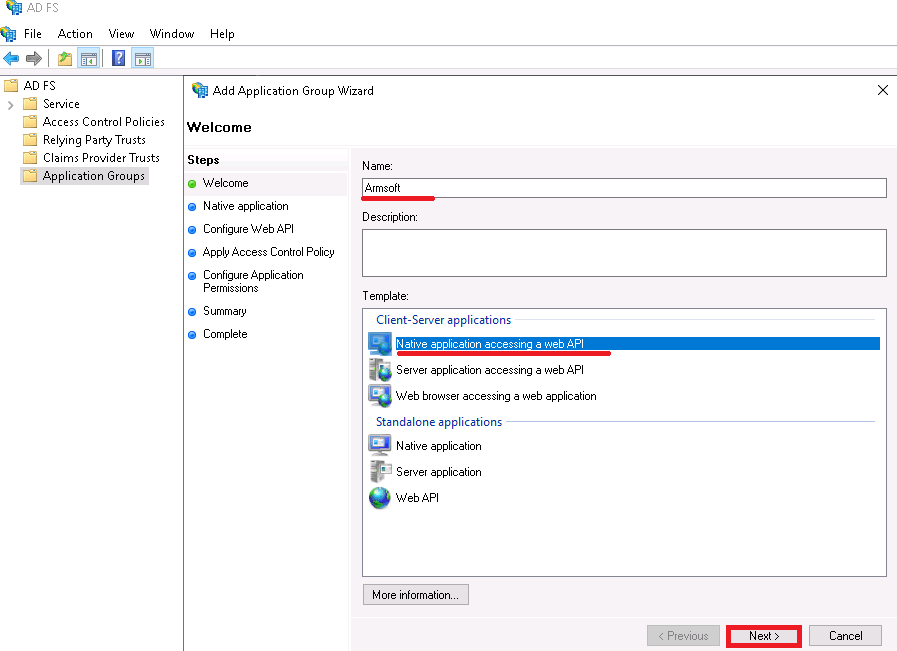Image resolution: width=897 pixels, height=651 pixels.
Task: Expand the Service tree node
Action: point(10,105)
